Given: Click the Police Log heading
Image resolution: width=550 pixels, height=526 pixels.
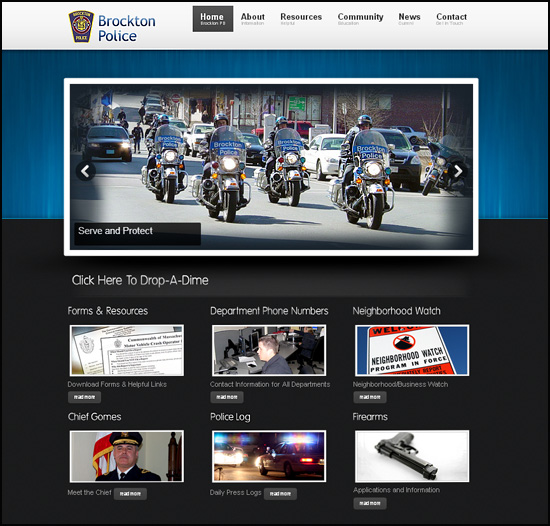Looking at the screenshot, I should (x=230, y=417).
